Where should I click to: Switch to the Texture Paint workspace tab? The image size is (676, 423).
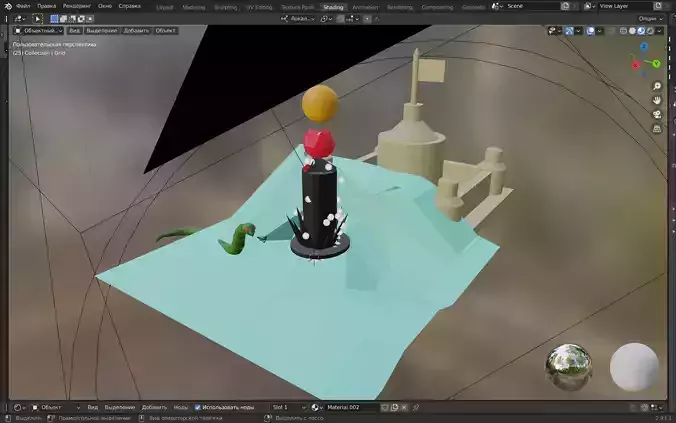coord(297,7)
